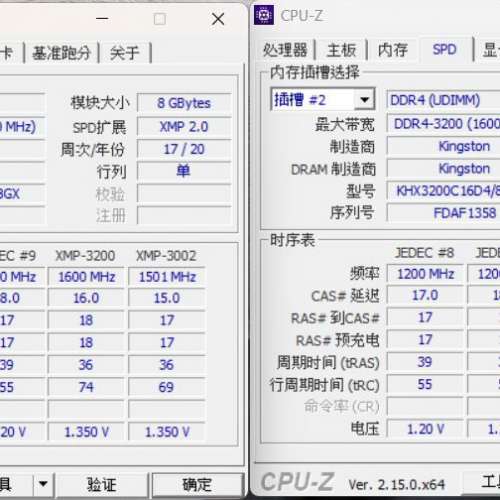Image resolution: width=500 pixels, height=500 pixels.
Task: Click the 1200 MHz cell under JEDEC #8
Action: [x=425, y=274]
